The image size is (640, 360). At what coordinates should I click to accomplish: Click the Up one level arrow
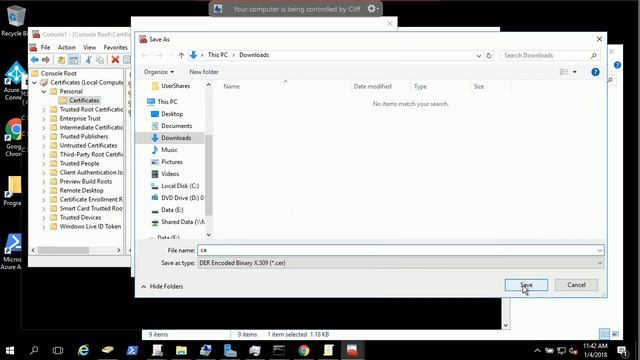click(181, 56)
